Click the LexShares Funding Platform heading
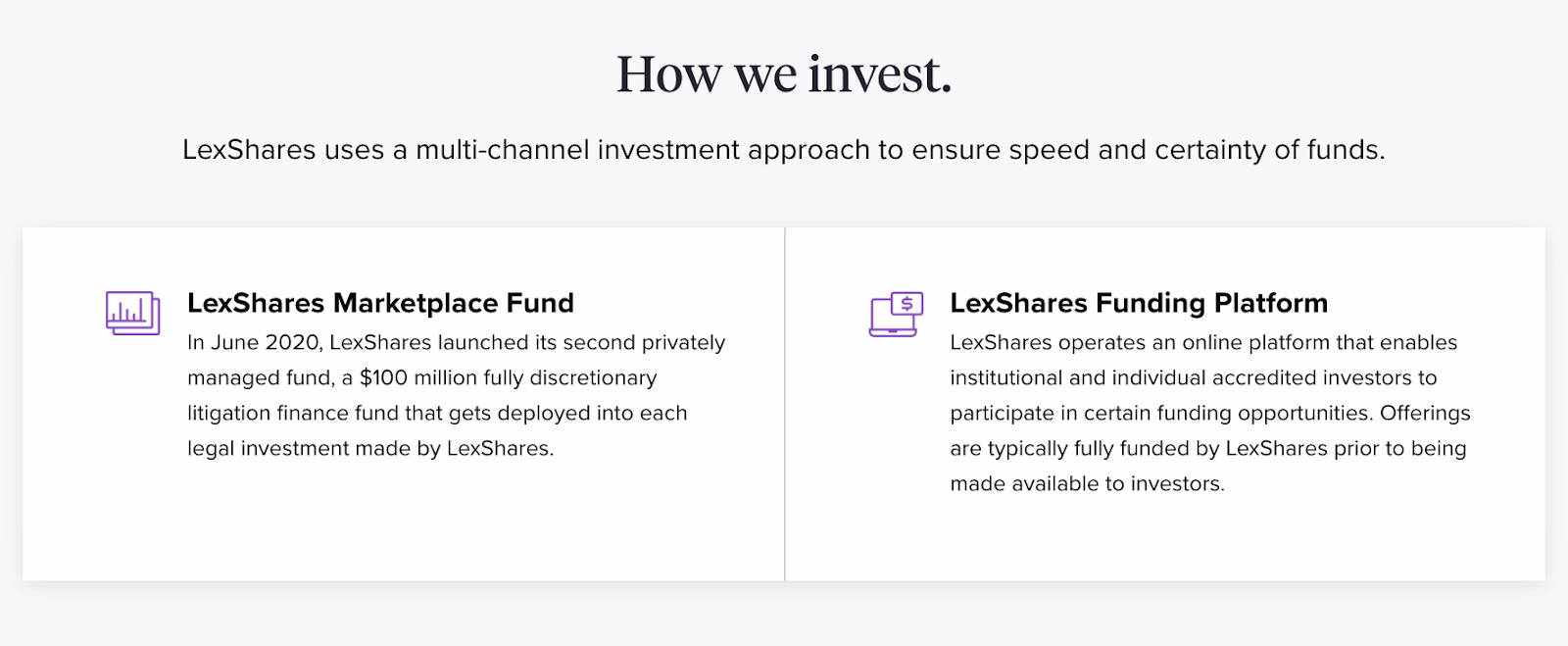This screenshot has height=646, width=1568. tap(1139, 303)
